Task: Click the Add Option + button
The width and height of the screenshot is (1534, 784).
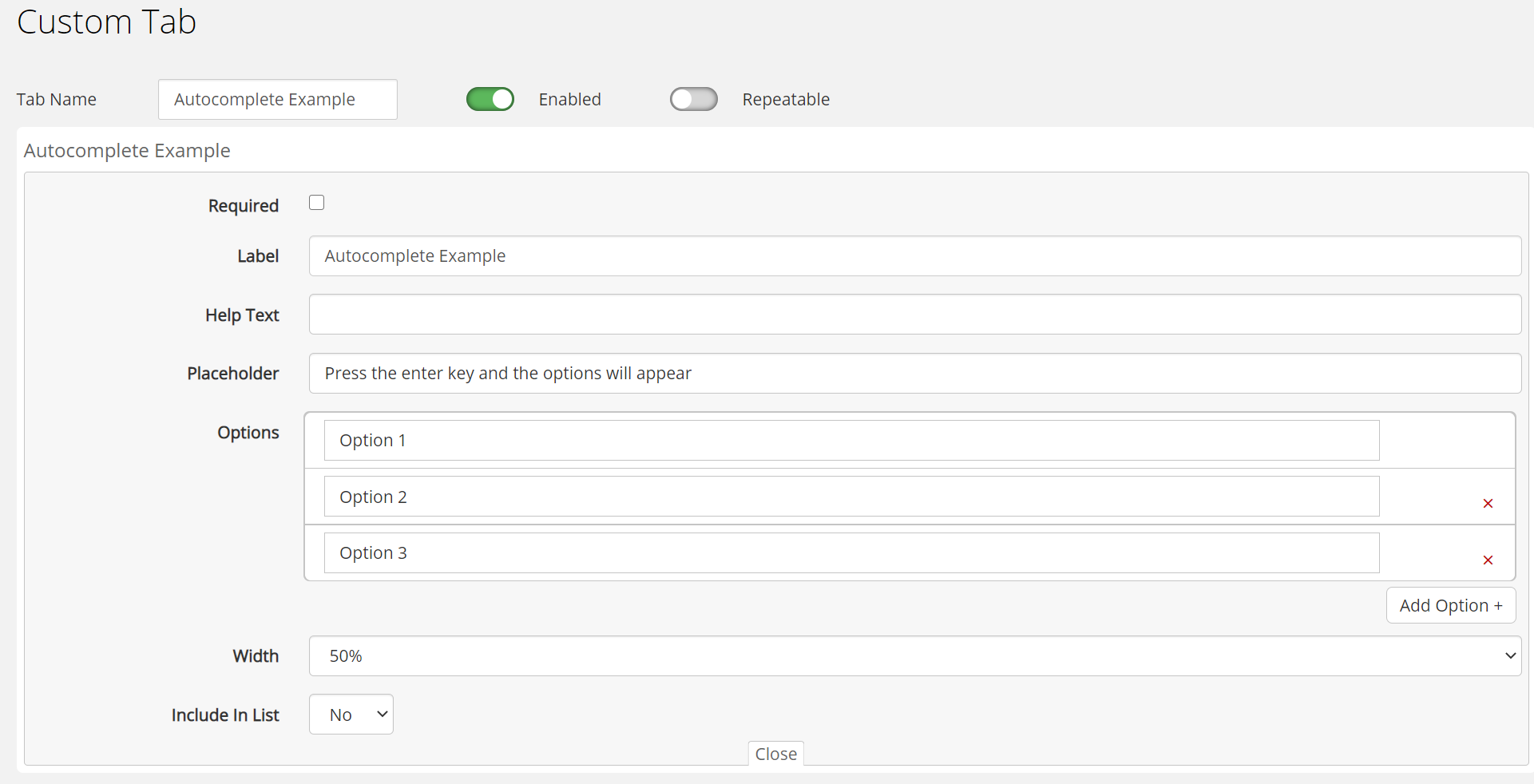Action: pyautogui.click(x=1450, y=605)
